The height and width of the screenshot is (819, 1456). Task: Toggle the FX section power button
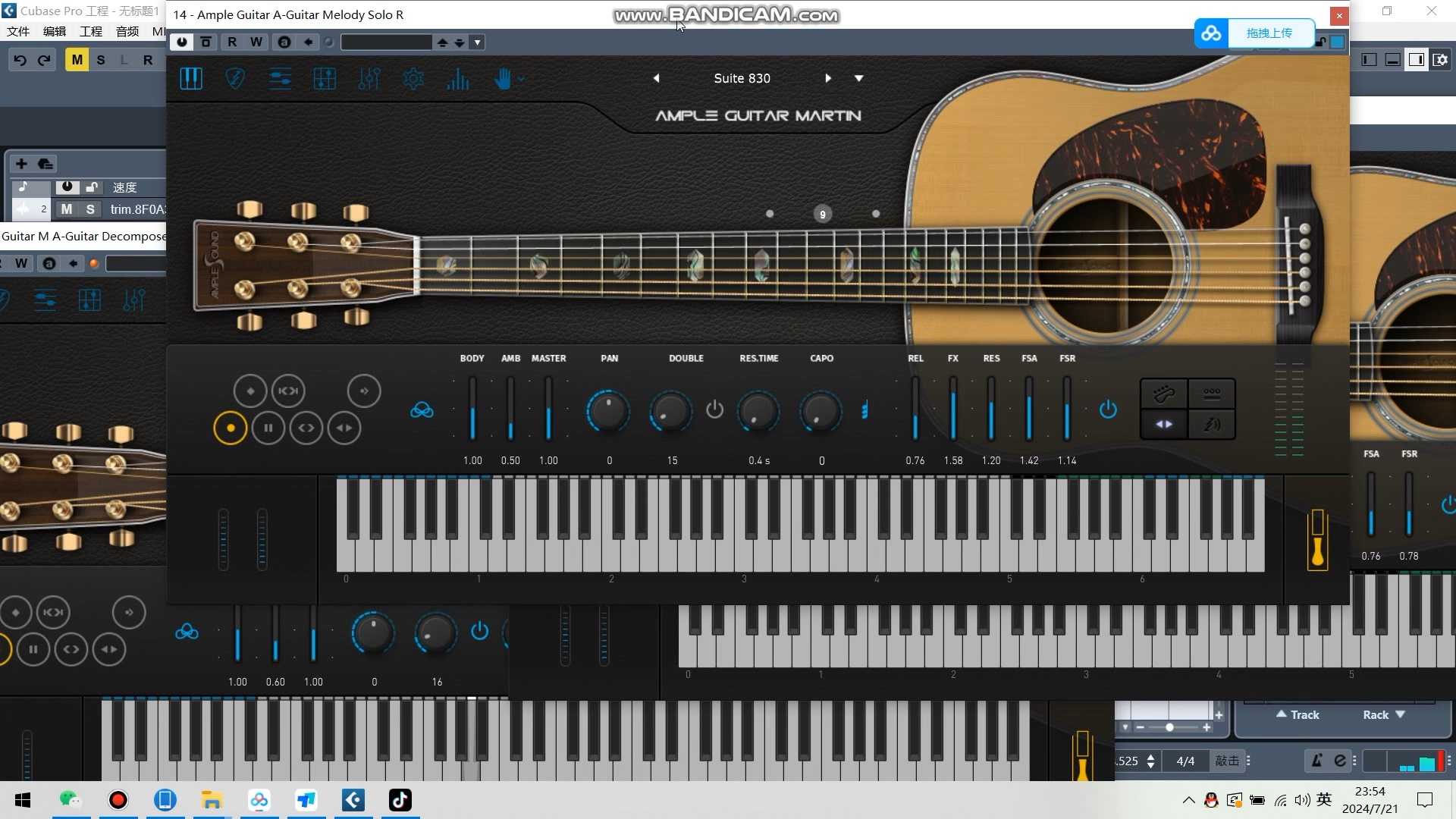click(x=1108, y=409)
